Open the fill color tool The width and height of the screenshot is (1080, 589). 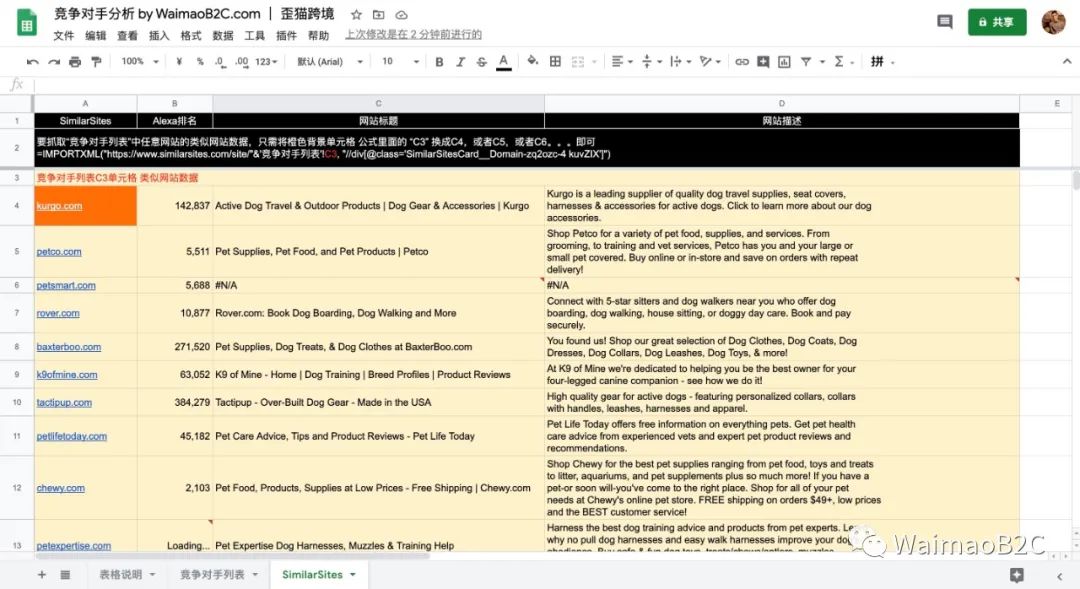click(x=531, y=61)
